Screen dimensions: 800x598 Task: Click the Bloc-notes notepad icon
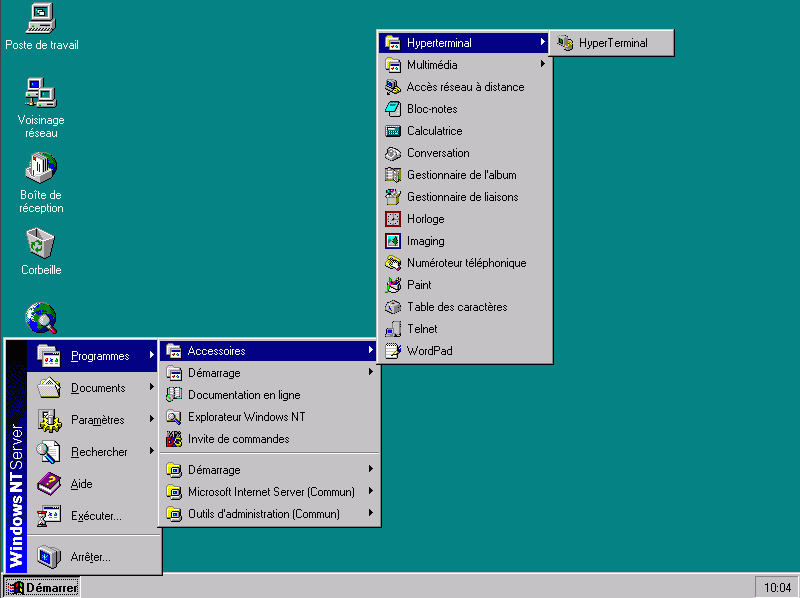(393, 109)
